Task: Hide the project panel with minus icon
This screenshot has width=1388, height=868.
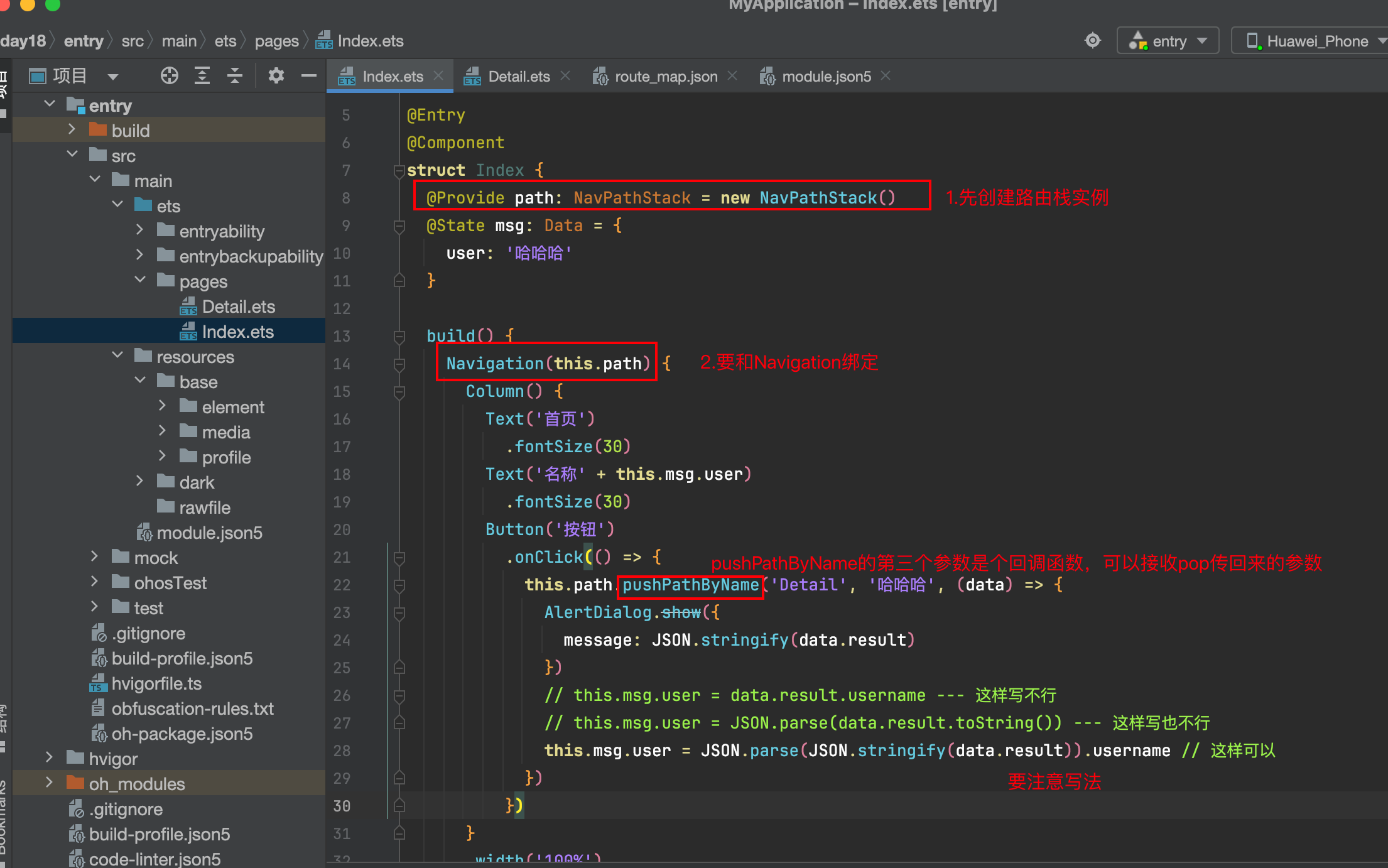Action: [x=308, y=76]
